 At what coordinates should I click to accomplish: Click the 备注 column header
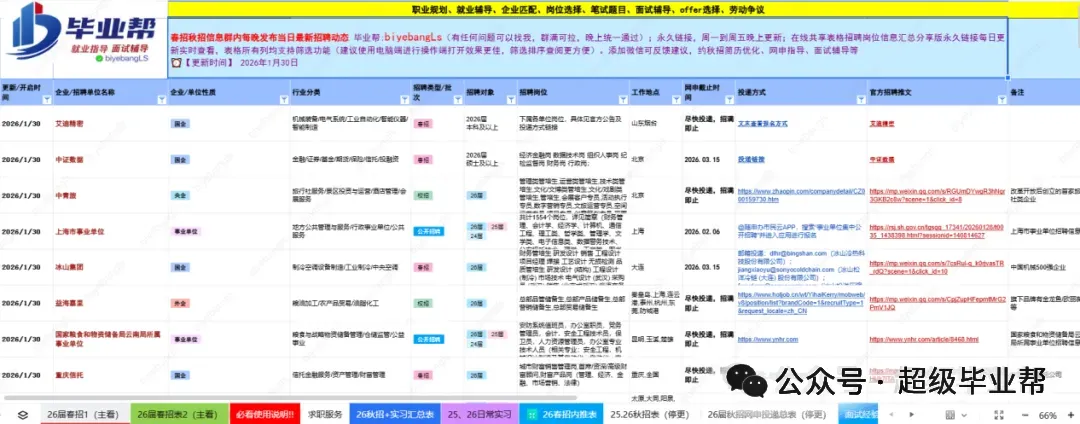point(1043,92)
